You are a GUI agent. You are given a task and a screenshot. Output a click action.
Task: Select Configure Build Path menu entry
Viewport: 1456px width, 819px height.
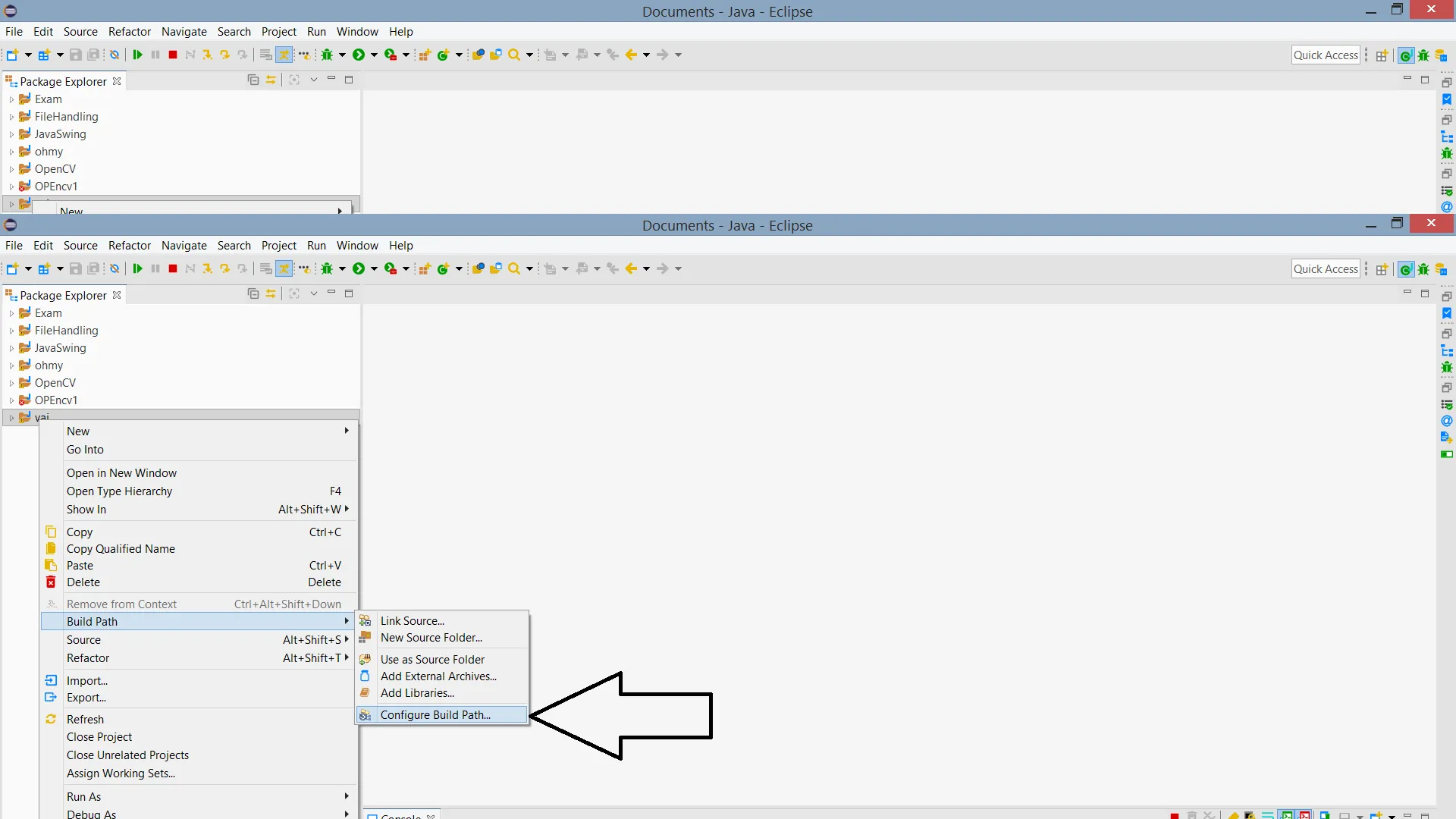(435, 714)
